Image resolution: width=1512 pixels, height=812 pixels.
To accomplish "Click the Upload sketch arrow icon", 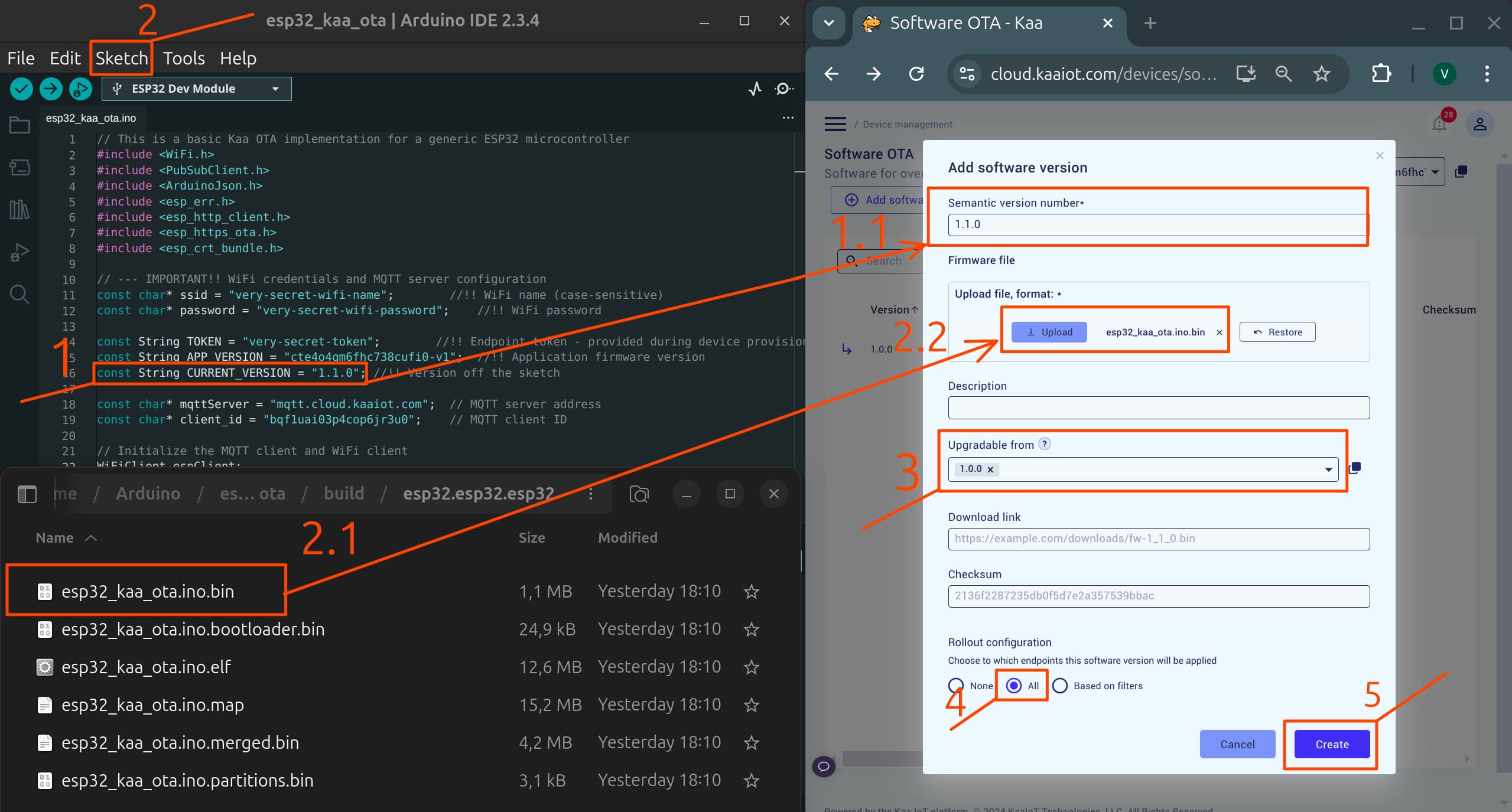I will [x=51, y=89].
